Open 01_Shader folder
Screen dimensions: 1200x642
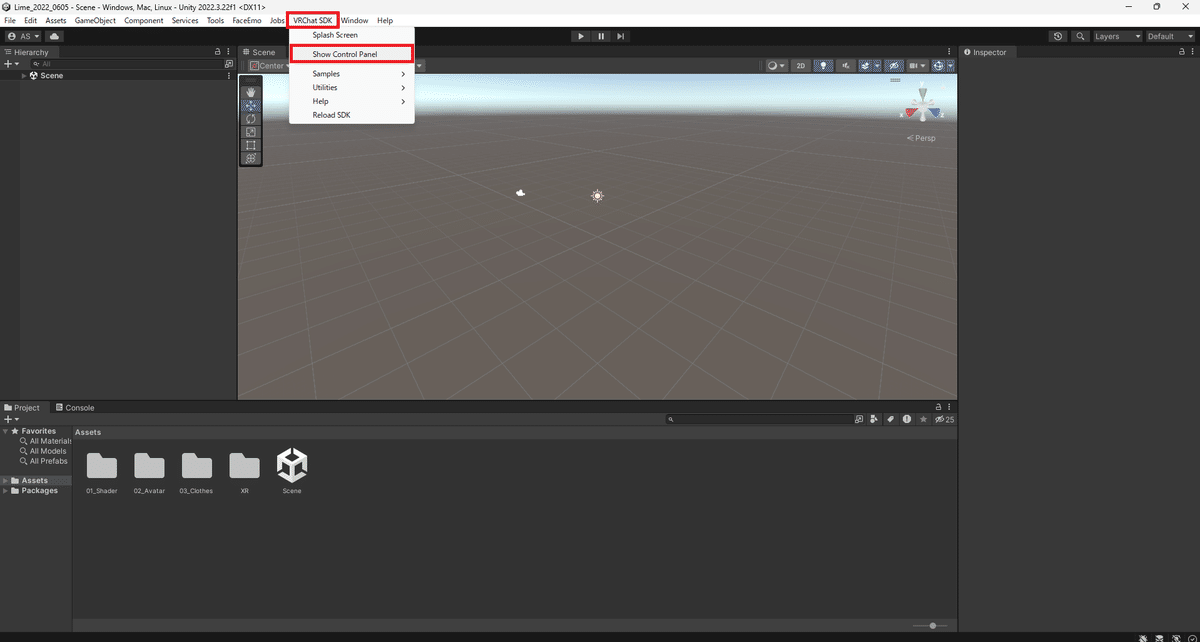click(102, 472)
